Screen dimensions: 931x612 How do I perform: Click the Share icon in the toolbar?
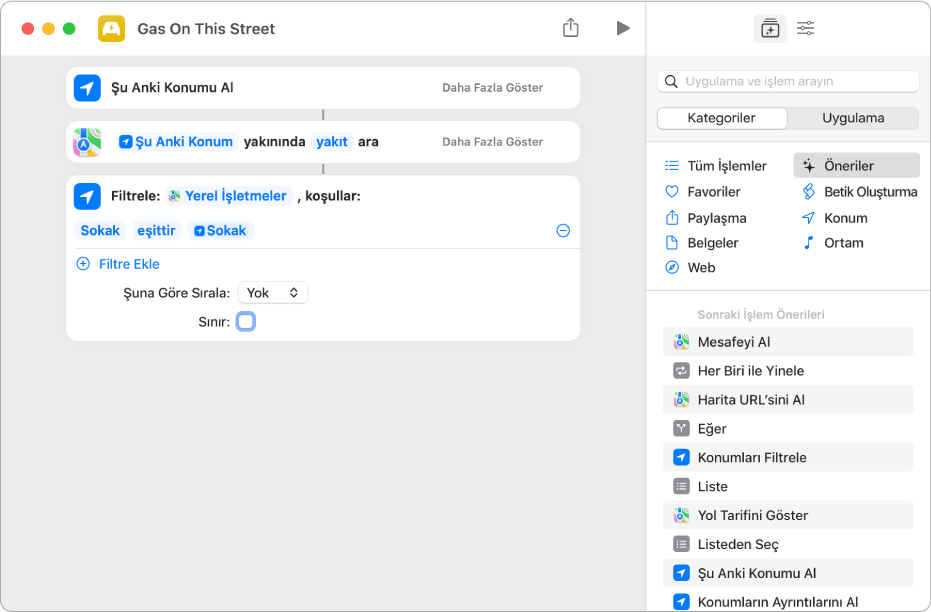pyautogui.click(x=570, y=28)
